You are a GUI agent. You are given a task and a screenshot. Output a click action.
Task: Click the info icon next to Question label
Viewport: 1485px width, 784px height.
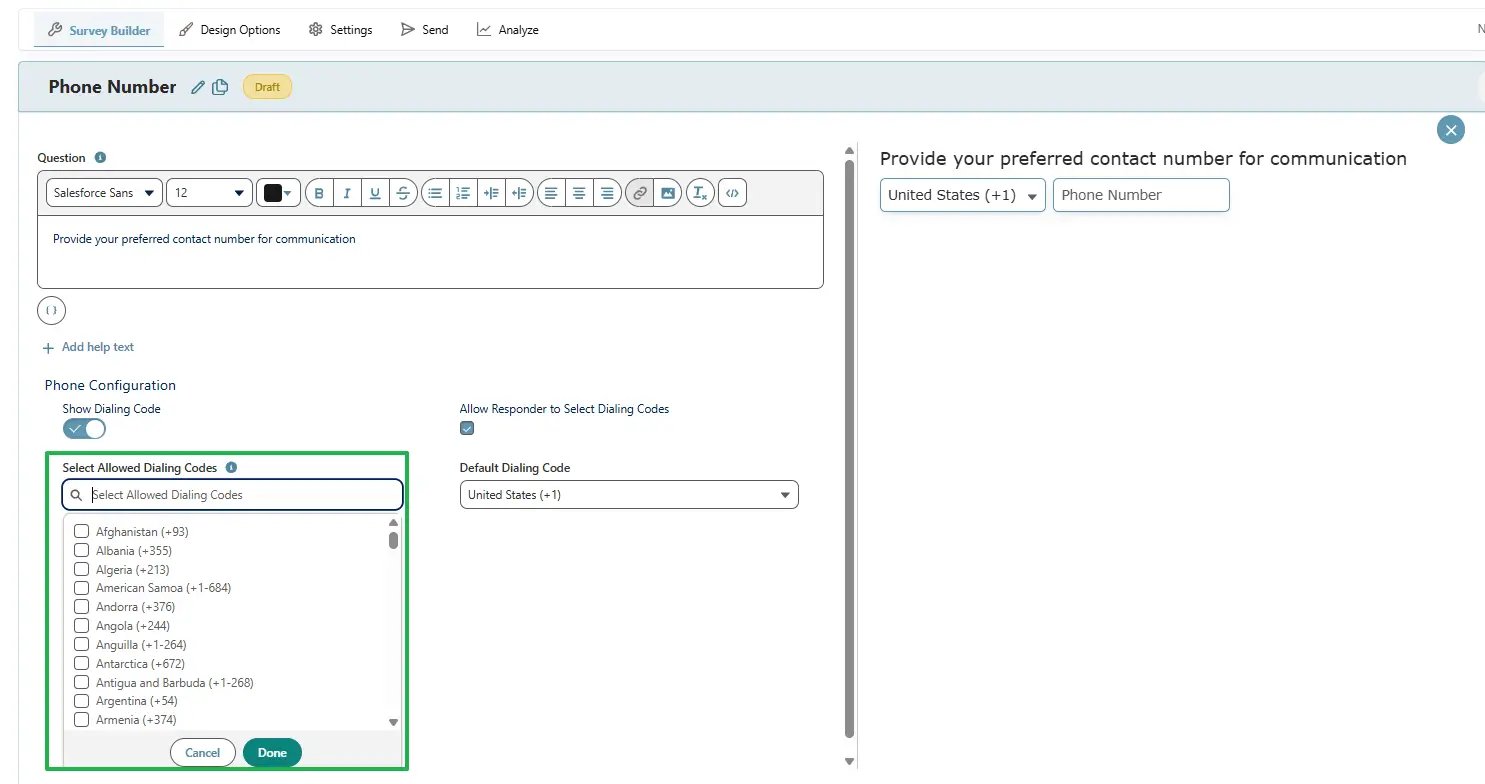100,158
